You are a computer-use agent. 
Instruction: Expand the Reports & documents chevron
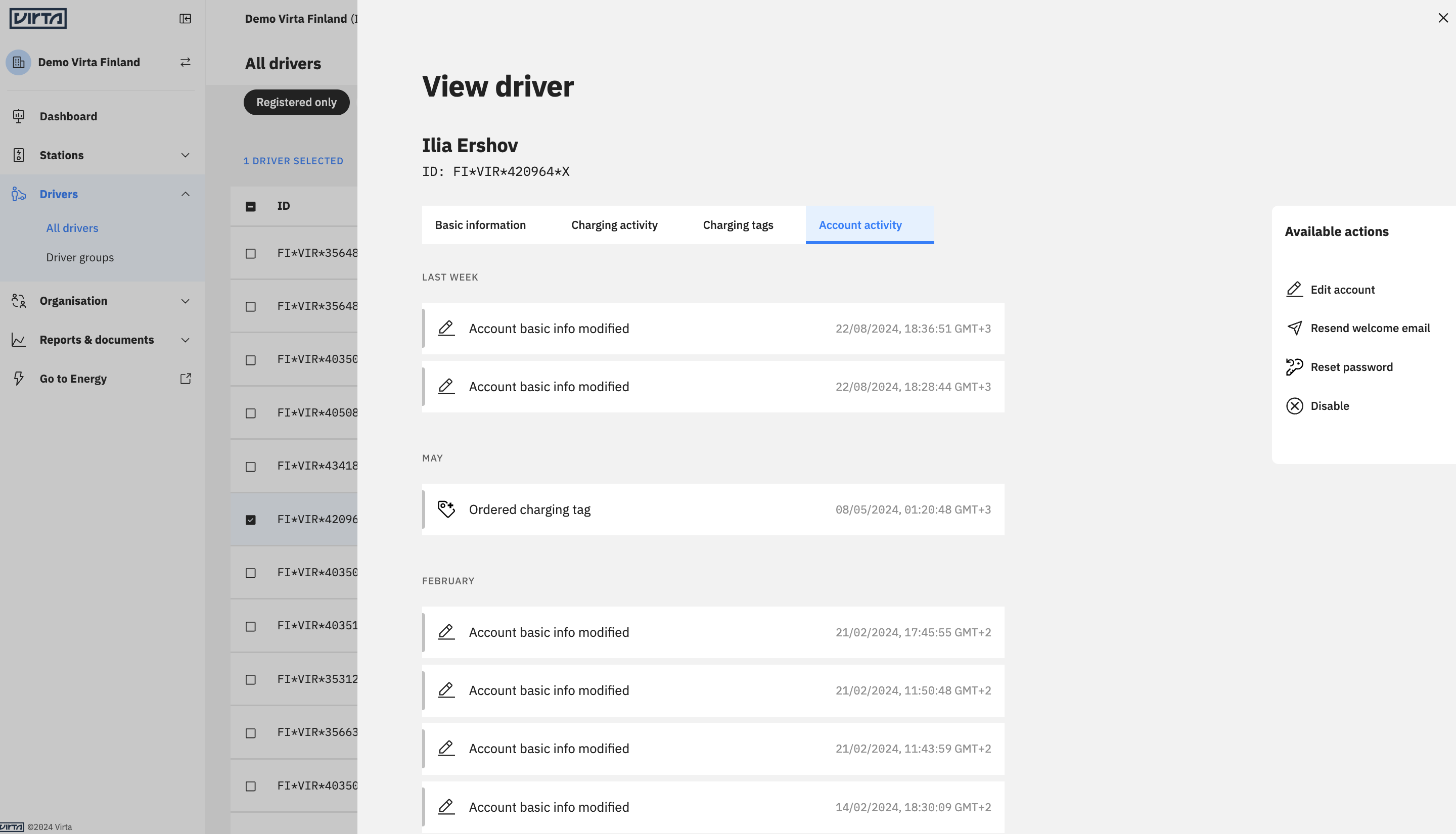[x=185, y=340]
